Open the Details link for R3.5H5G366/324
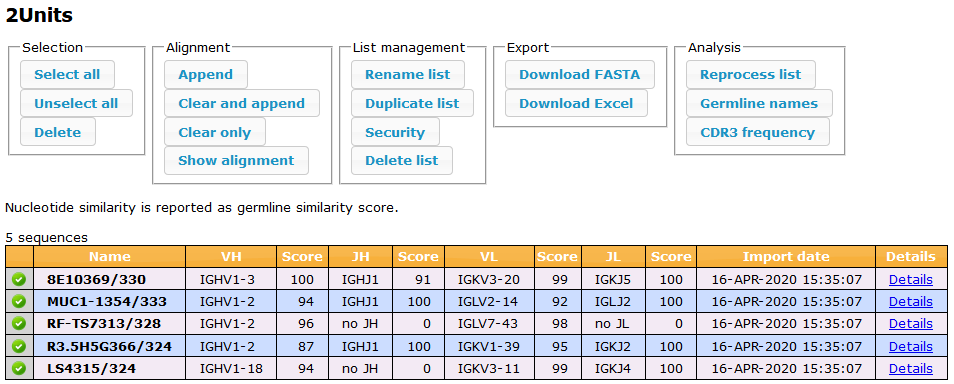Screen dimensions: 954x384 point(911,346)
